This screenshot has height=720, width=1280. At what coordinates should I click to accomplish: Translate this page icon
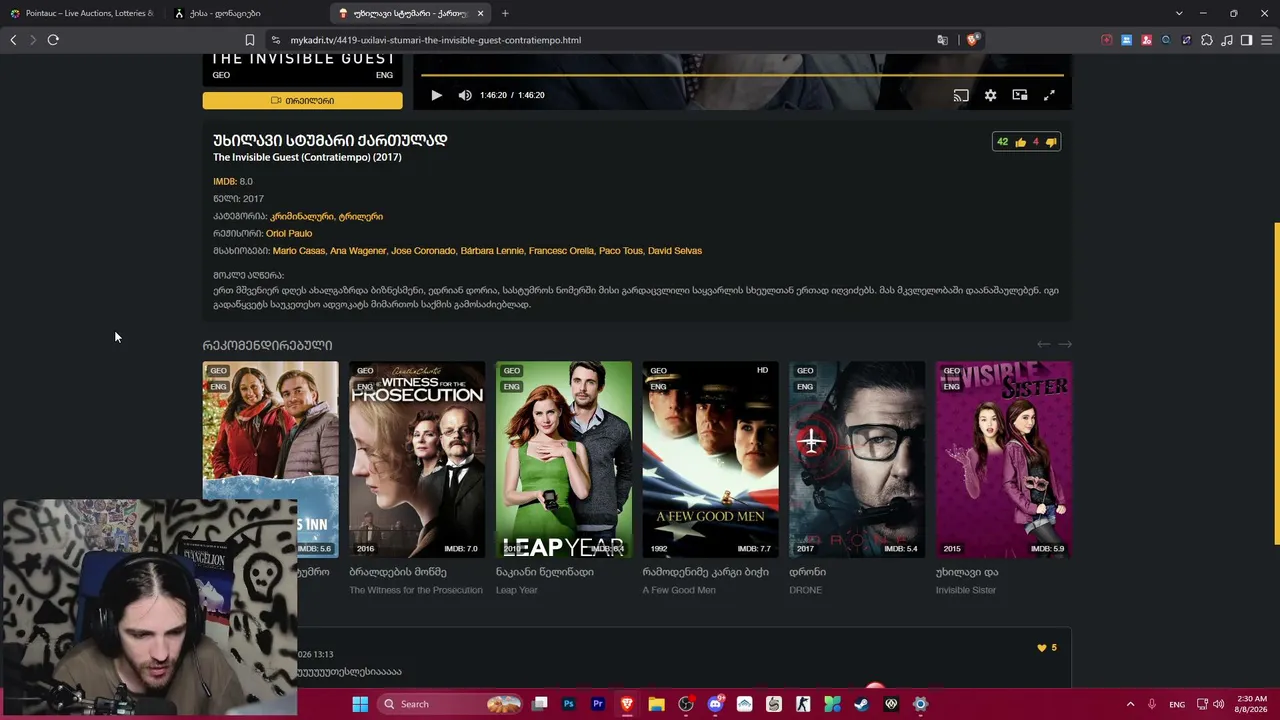tap(942, 40)
